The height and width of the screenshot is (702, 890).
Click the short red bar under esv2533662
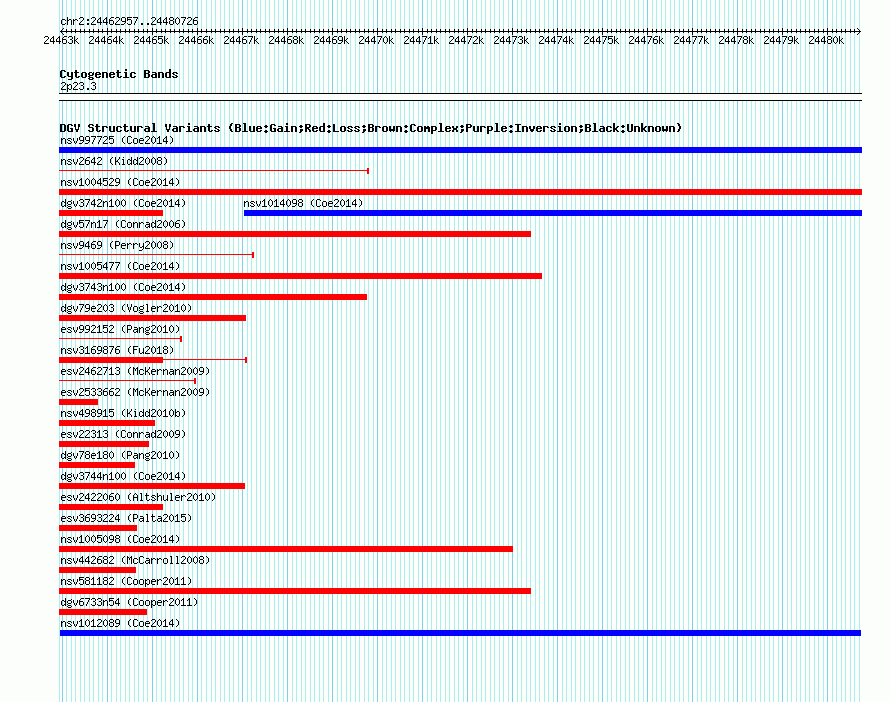(x=78, y=402)
